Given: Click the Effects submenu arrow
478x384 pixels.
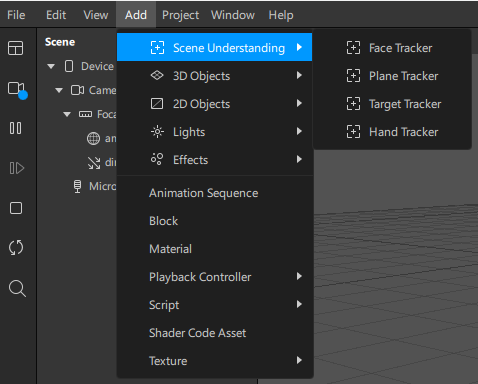Looking at the screenshot, I should click(299, 159).
